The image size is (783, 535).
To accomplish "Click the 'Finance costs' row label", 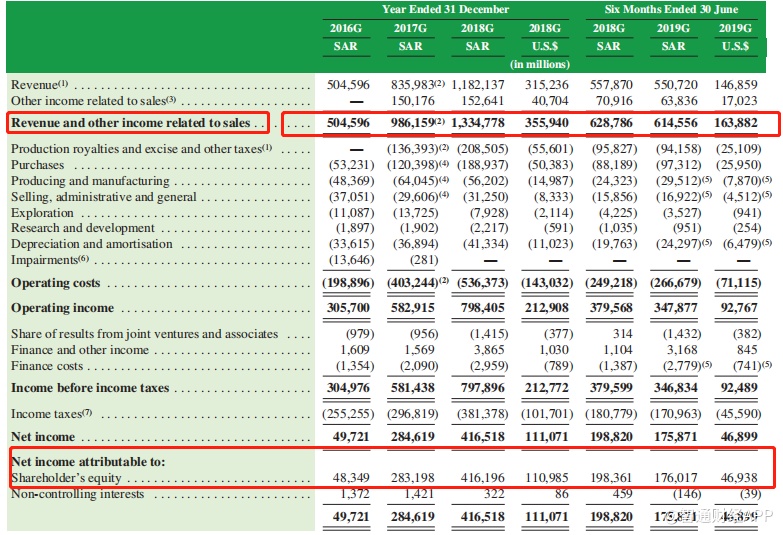I will [x=49, y=366].
